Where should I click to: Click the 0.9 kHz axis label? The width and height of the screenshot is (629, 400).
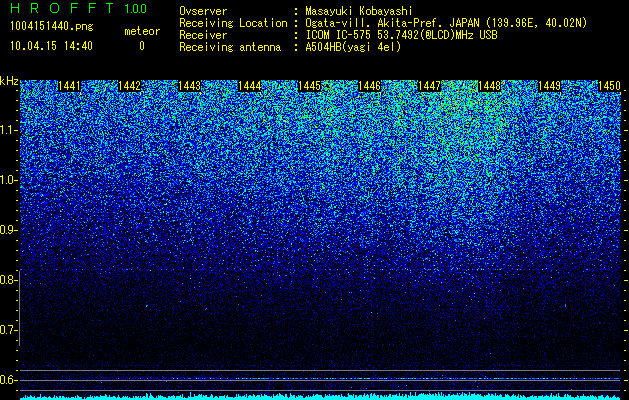click(7, 230)
